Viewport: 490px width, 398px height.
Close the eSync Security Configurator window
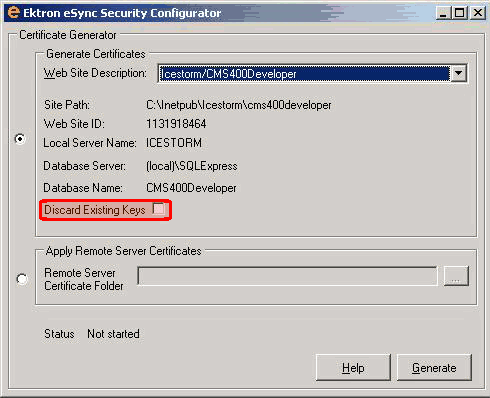(478, 13)
